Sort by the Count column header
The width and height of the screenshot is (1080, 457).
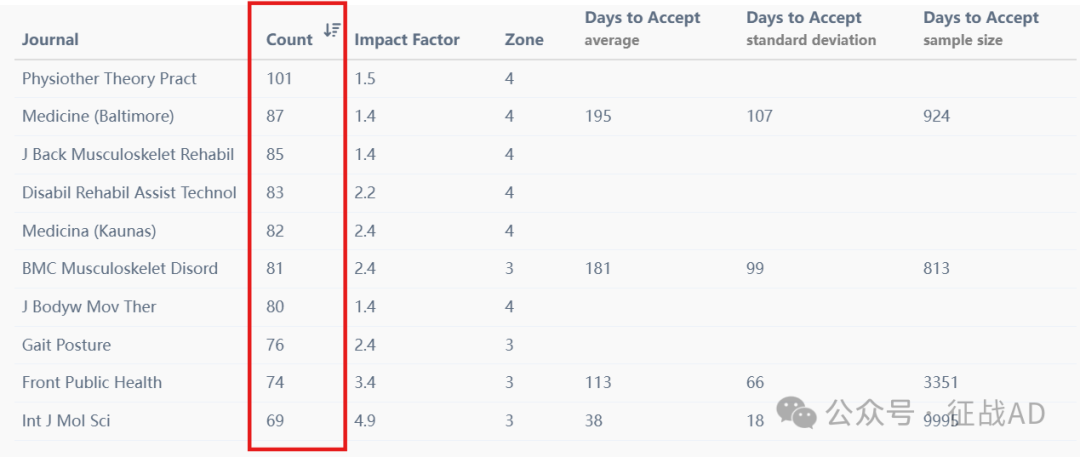289,40
